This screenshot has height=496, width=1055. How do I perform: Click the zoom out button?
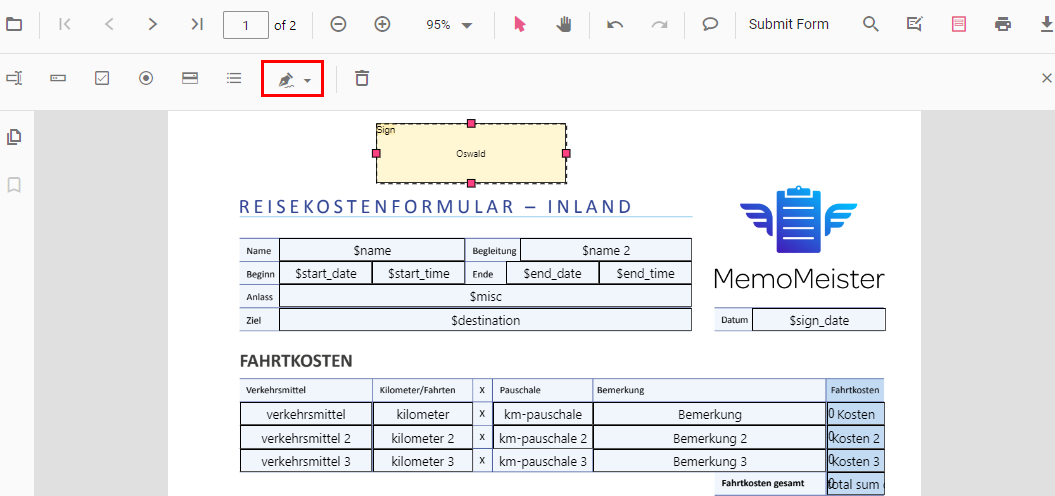(x=338, y=25)
